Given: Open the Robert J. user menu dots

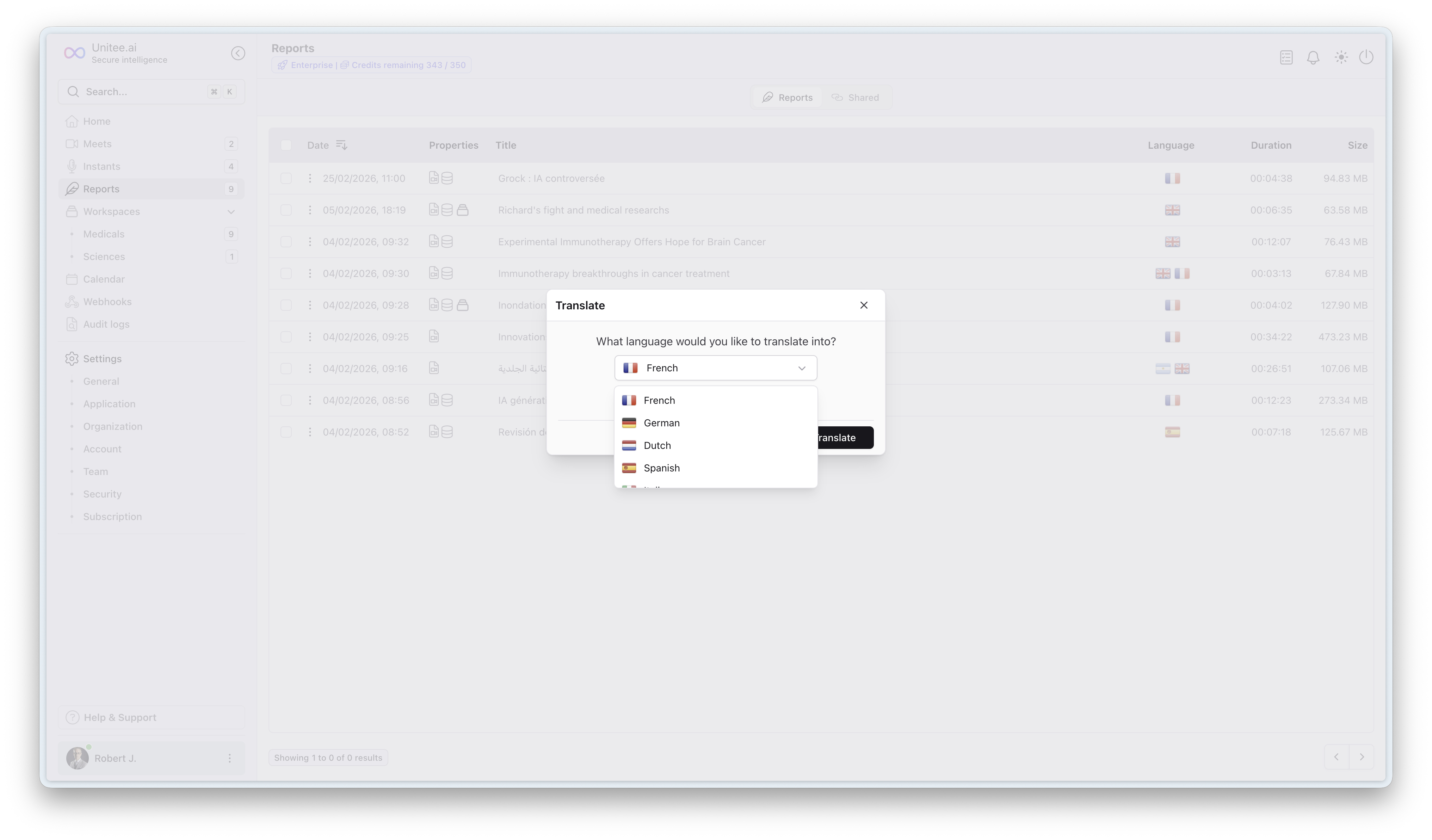Looking at the screenshot, I should pos(230,758).
